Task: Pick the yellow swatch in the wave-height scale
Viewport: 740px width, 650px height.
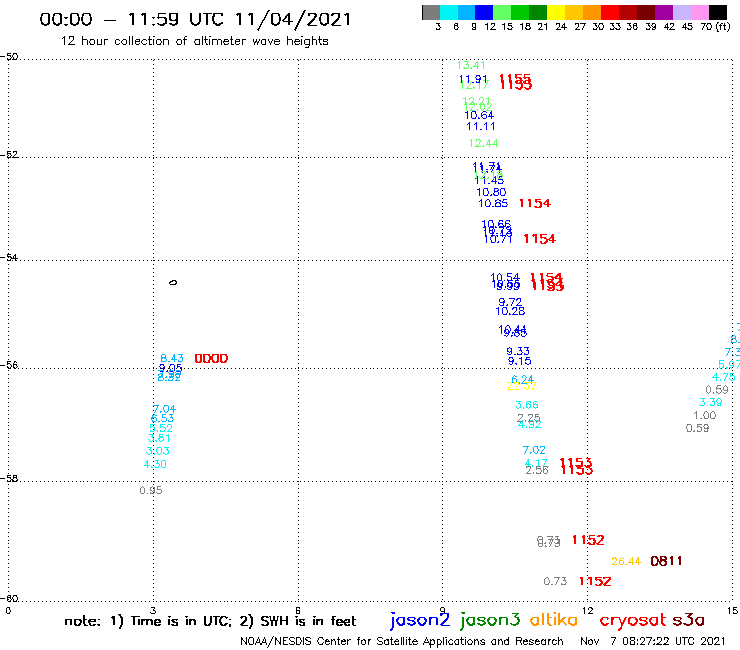Action: point(556,12)
